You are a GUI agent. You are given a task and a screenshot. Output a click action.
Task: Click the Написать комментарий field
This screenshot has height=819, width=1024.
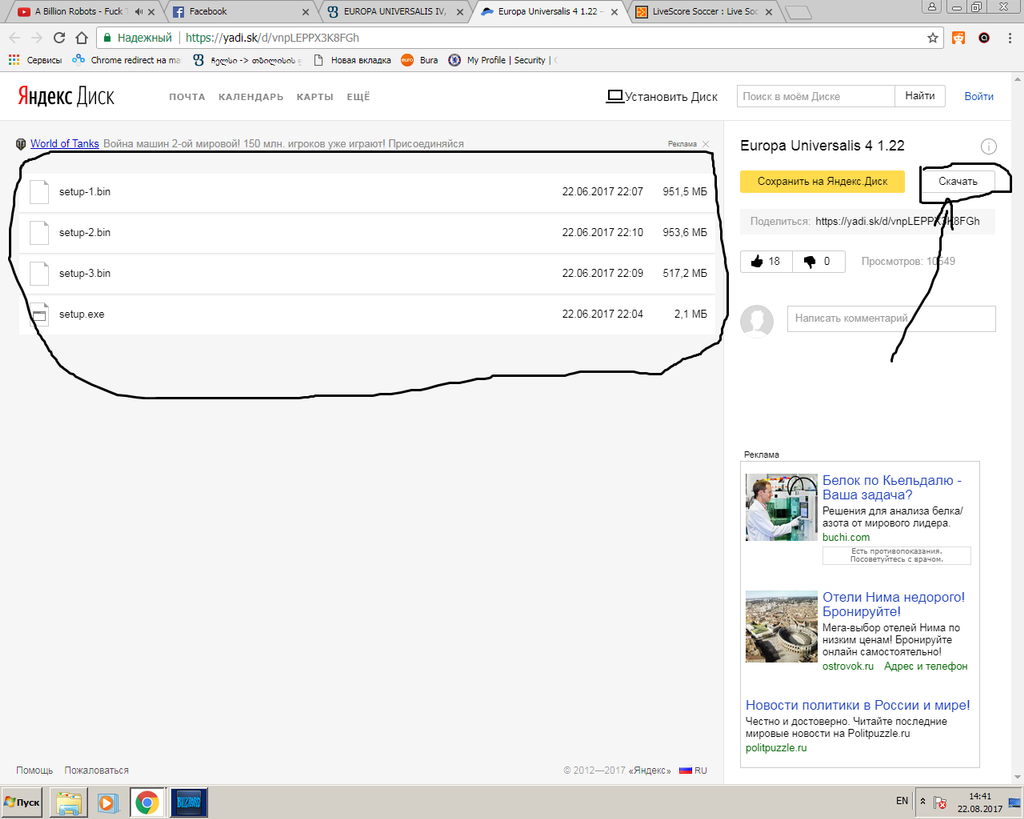click(x=891, y=319)
